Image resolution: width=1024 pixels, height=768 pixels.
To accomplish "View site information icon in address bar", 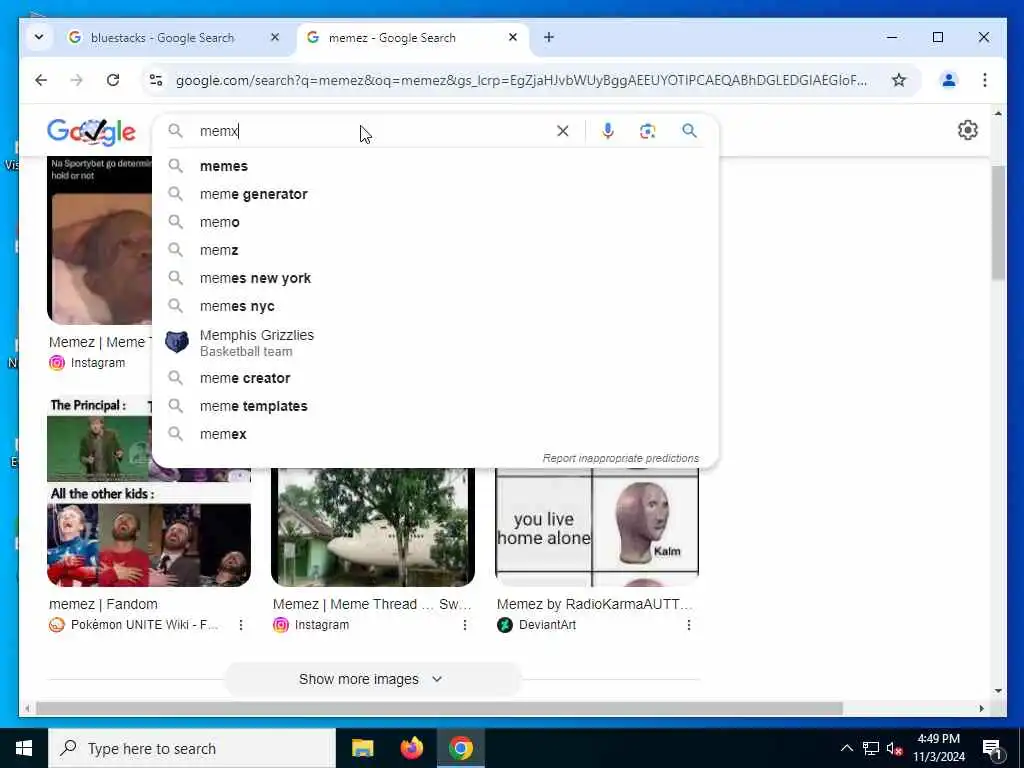I will point(156,80).
